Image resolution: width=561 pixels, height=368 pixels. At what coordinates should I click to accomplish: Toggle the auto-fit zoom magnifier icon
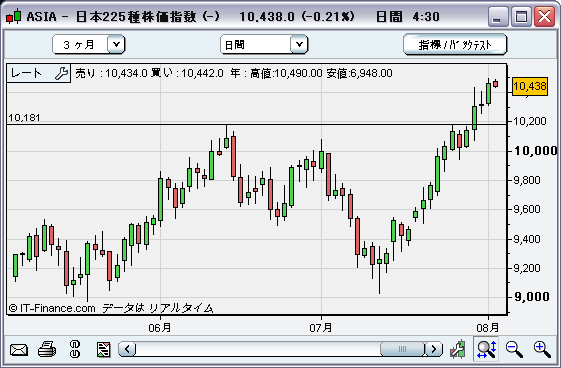point(487,349)
